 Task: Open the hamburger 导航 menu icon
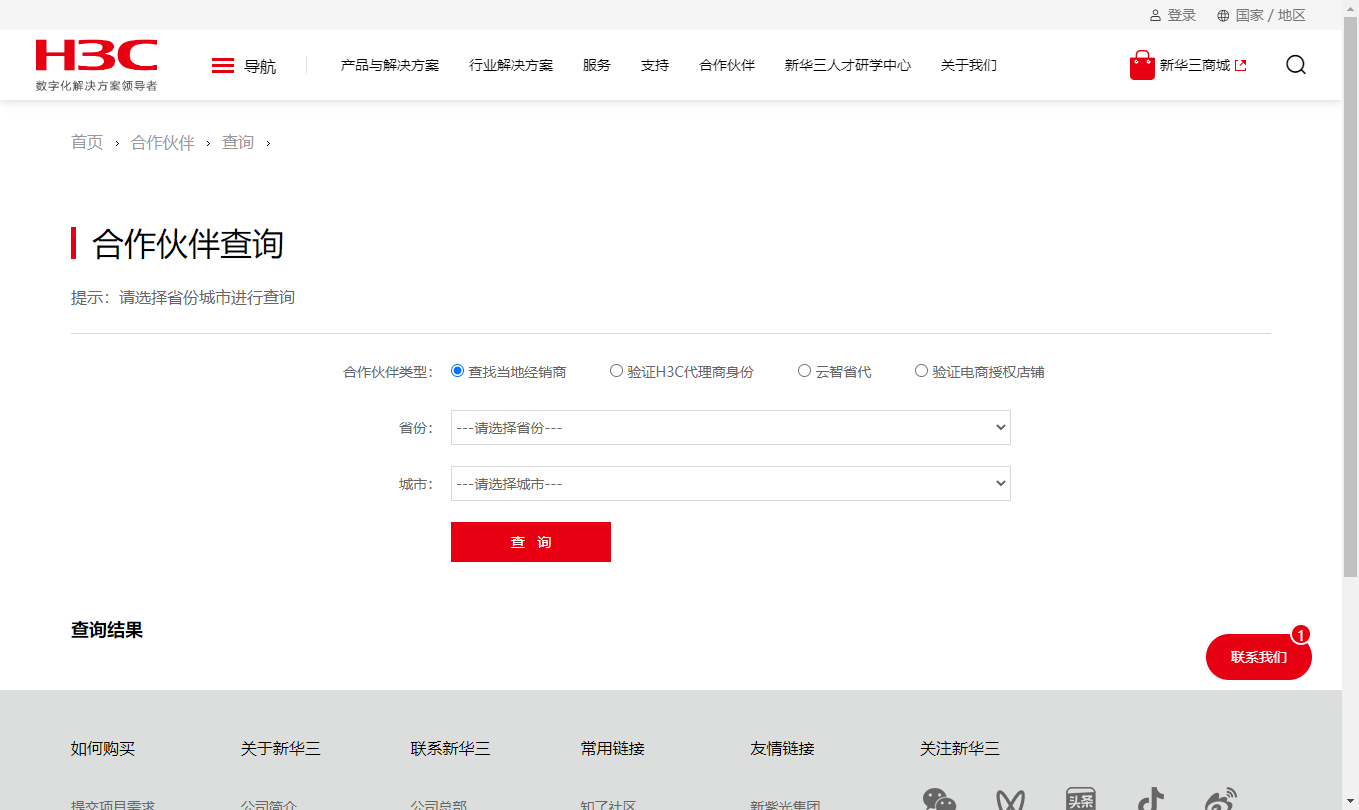tap(223, 66)
